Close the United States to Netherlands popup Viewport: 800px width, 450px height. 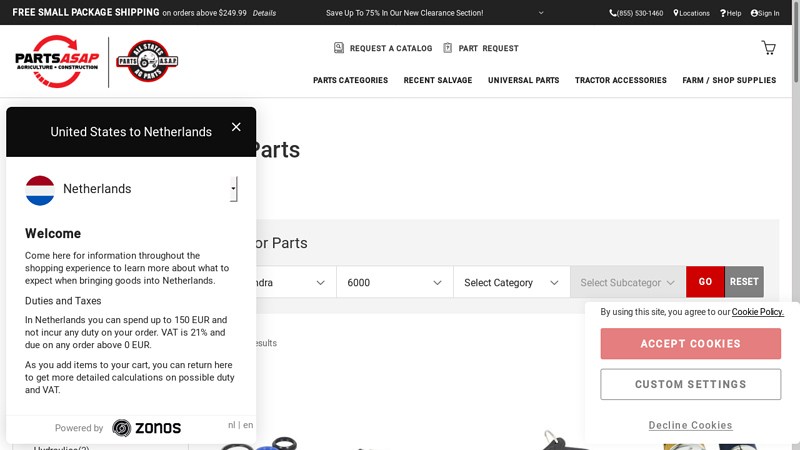pyautogui.click(x=236, y=127)
